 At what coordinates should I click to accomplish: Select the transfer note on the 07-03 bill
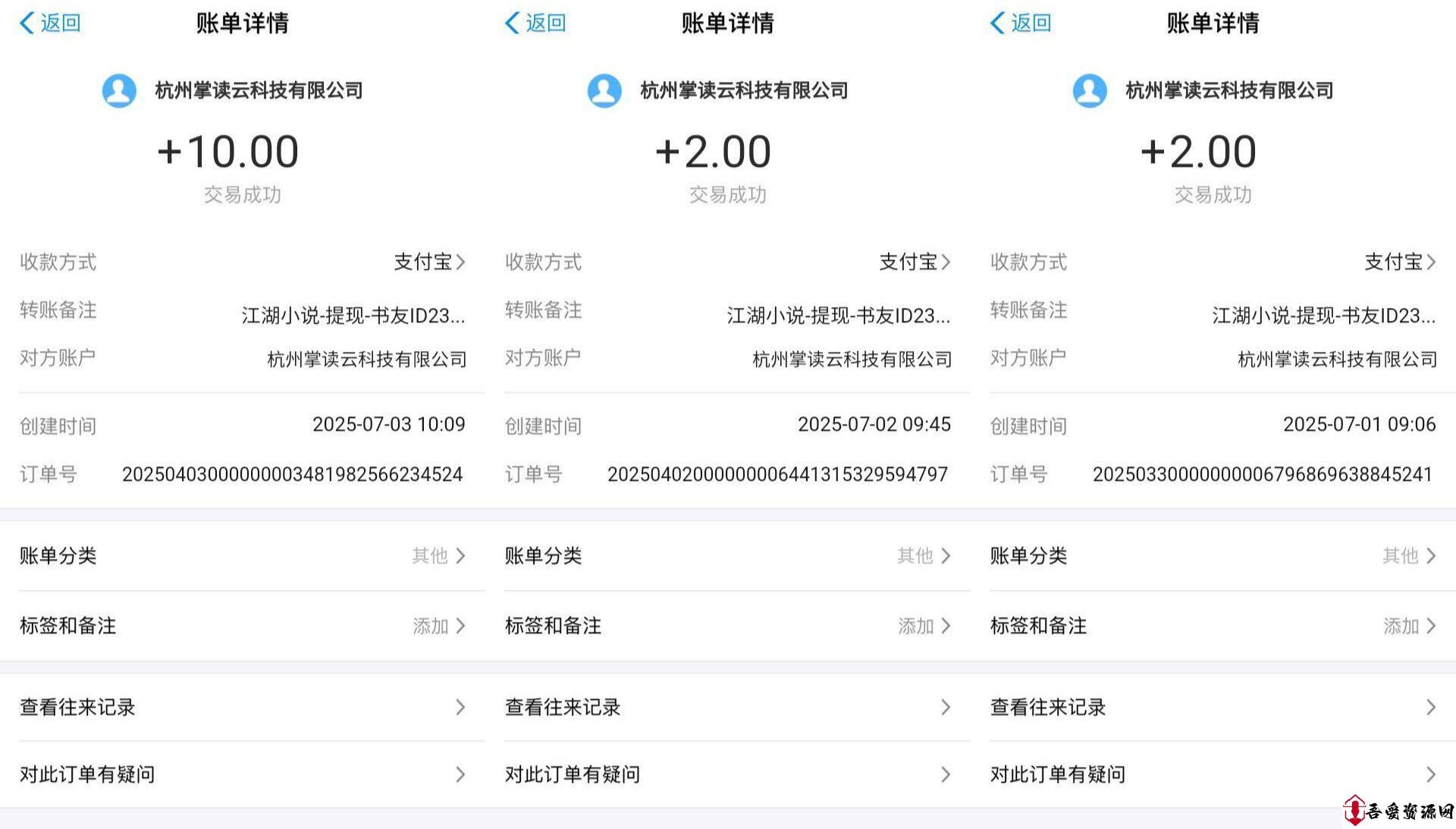pyautogui.click(x=353, y=316)
